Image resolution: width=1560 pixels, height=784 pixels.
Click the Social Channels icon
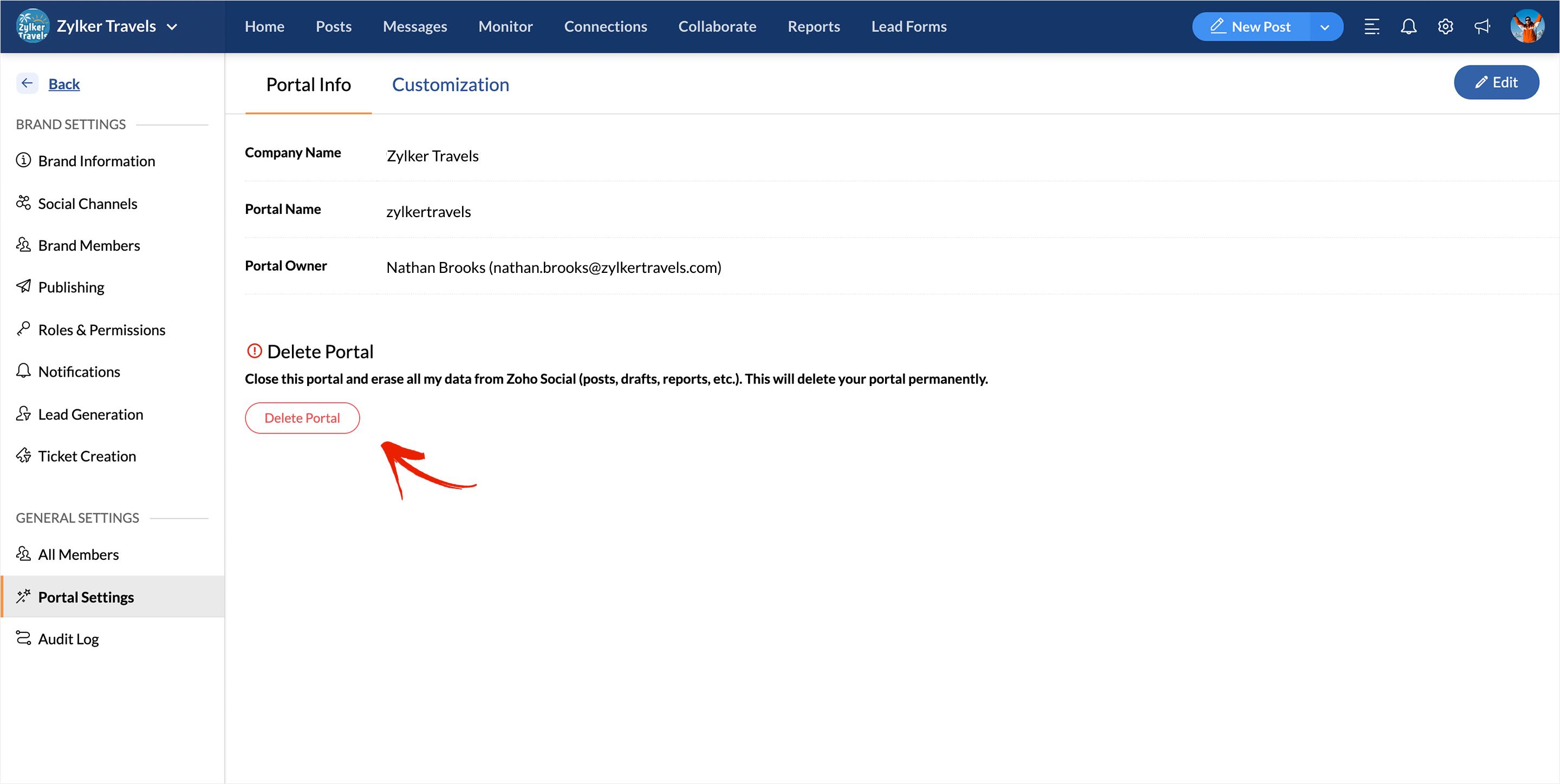(x=23, y=202)
